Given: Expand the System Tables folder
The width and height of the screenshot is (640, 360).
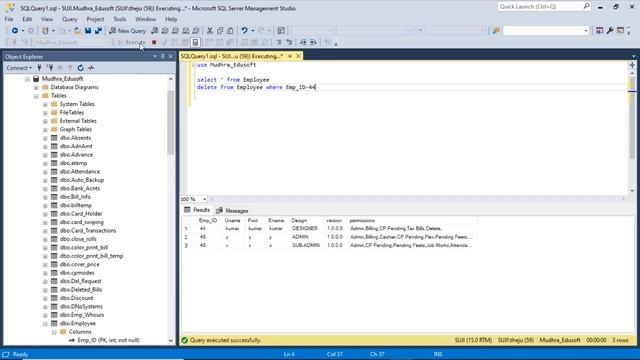Looking at the screenshot, I should pos(45,104).
